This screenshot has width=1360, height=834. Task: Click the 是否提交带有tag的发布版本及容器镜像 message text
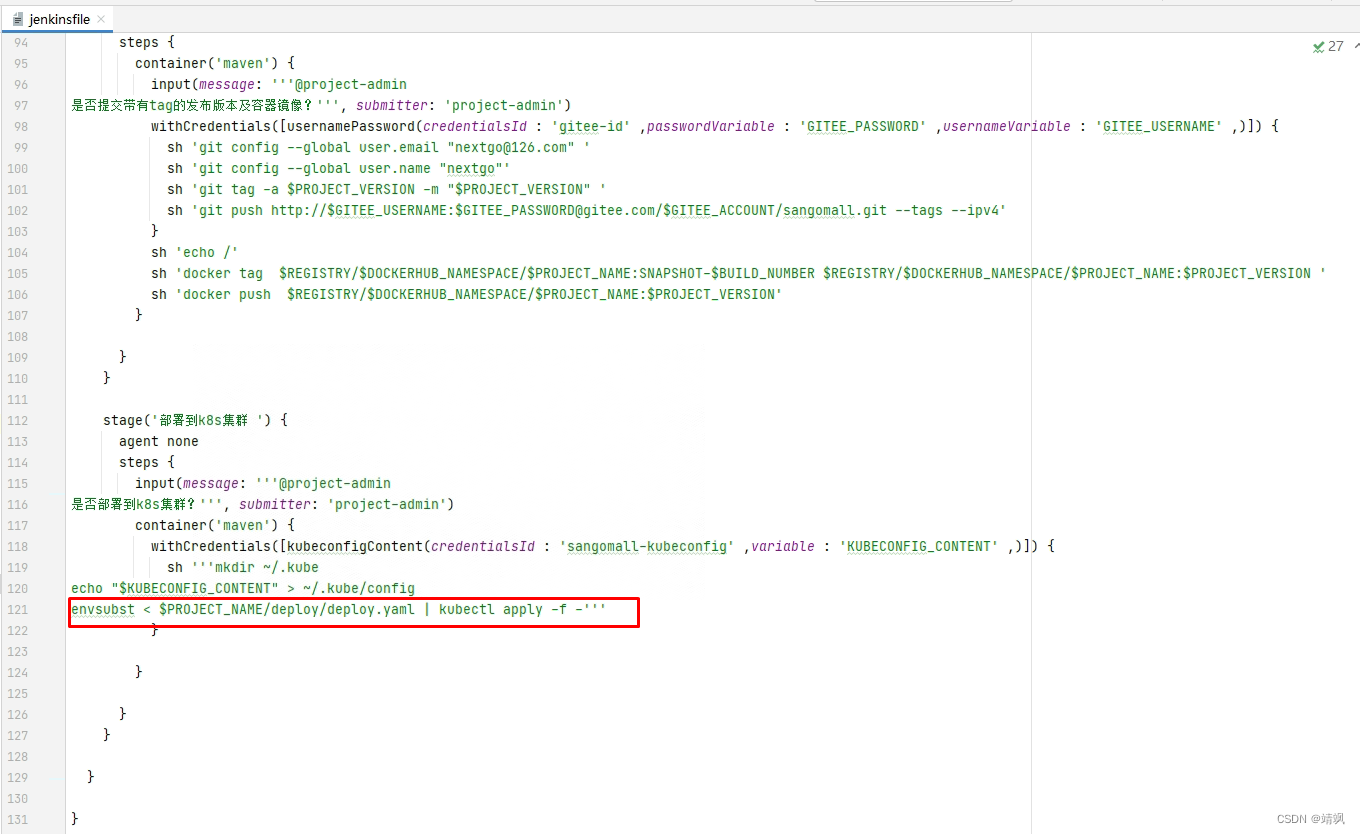click(193, 105)
